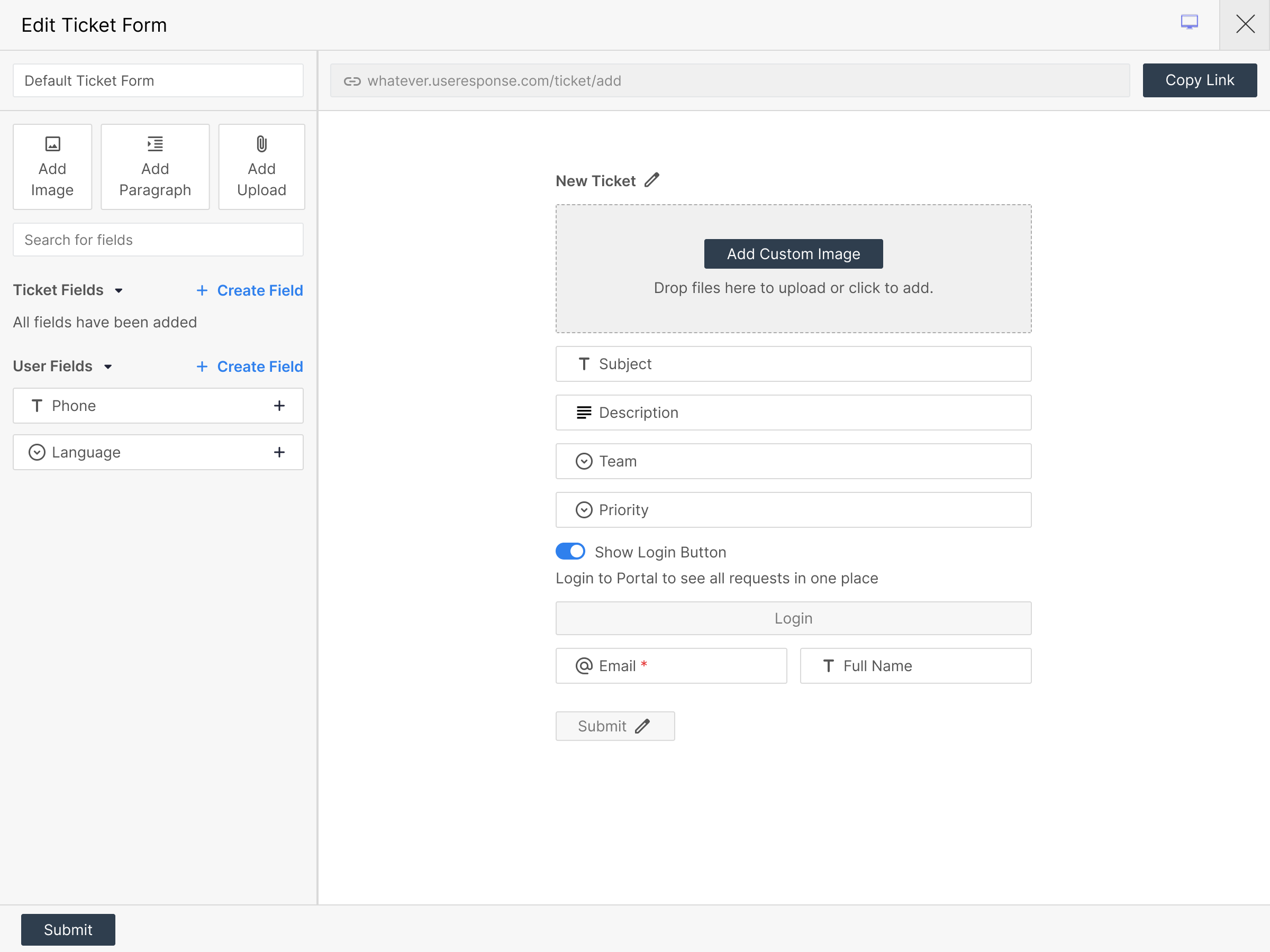The width and height of the screenshot is (1270, 952).
Task: Click the Search for fields input box
Action: tap(158, 240)
